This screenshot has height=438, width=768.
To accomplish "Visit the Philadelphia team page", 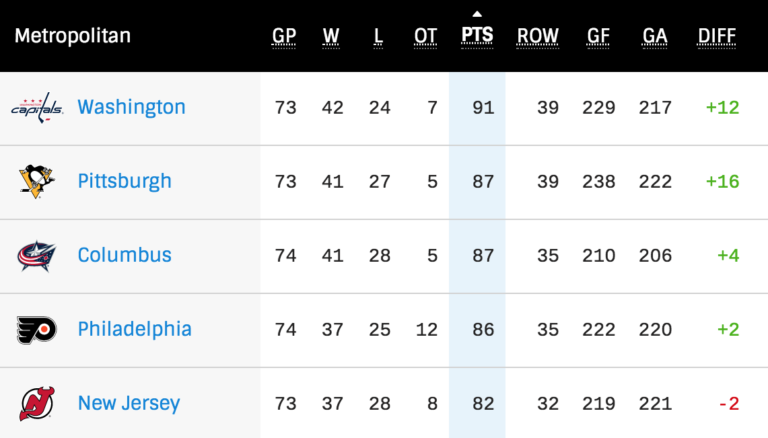I will pos(134,329).
